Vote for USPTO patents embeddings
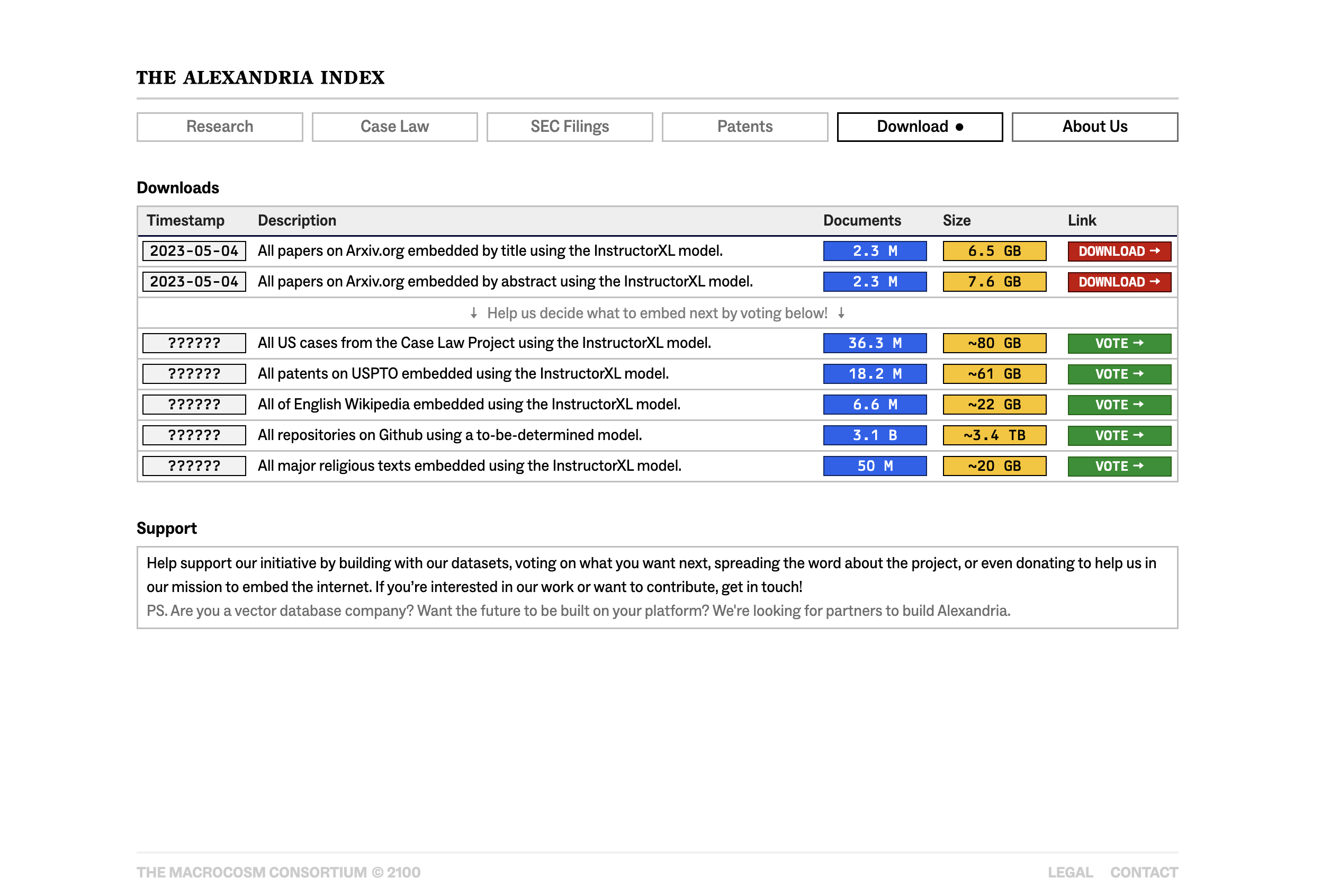The image size is (1330, 896). pos(1119,374)
